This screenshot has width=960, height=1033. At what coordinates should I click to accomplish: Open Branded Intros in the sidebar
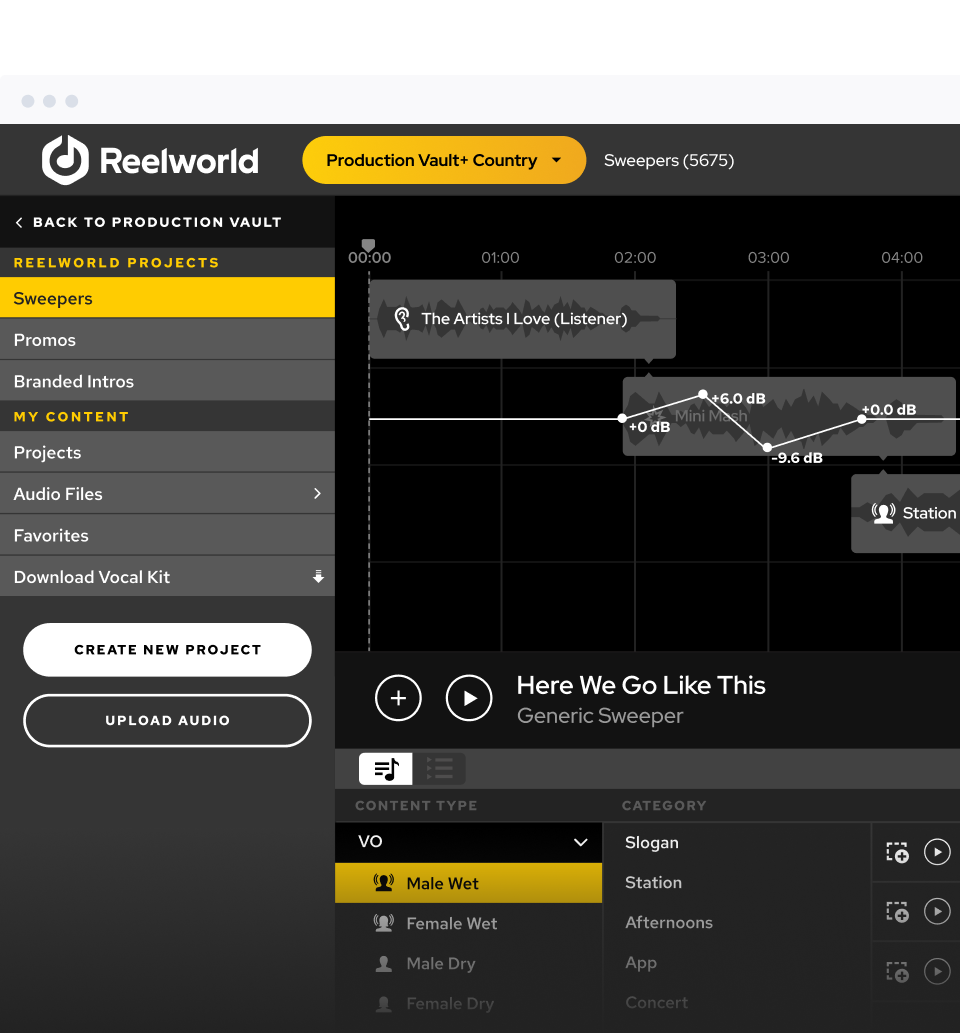pyautogui.click(x=74, y=381)
